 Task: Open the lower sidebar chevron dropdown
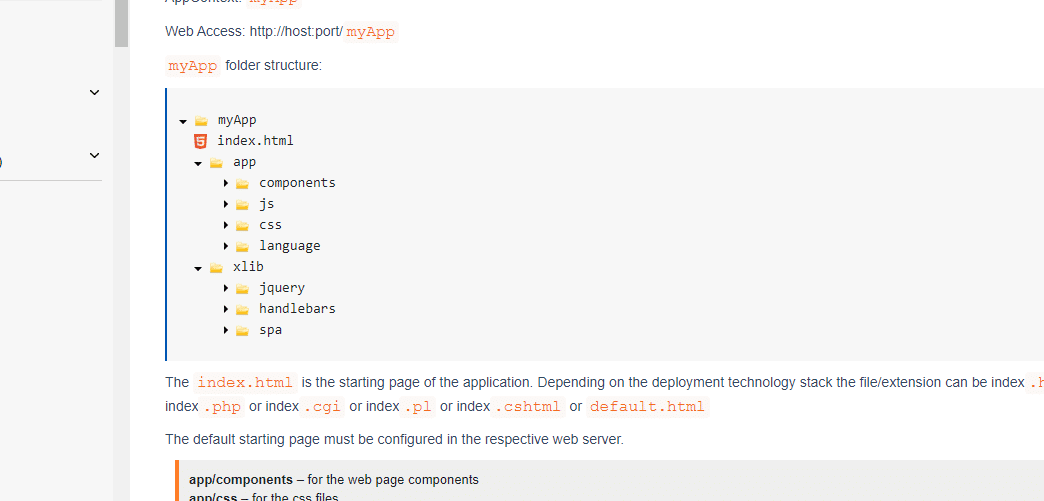coord(95,156)
